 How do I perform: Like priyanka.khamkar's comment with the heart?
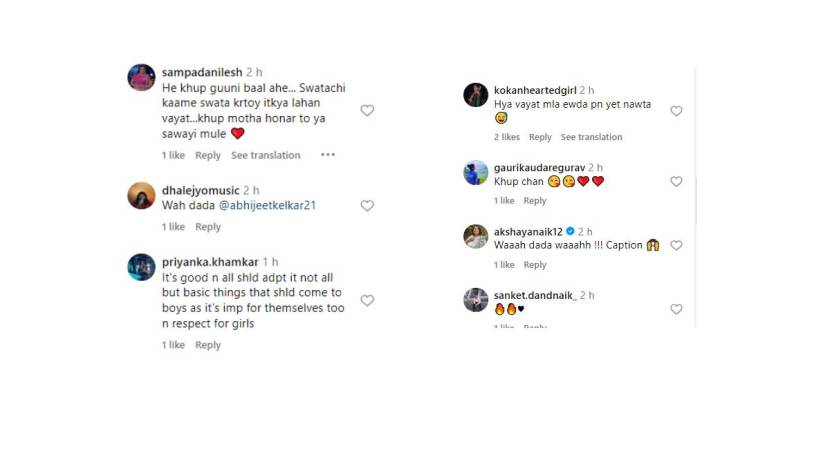click(x=367, y=300)
